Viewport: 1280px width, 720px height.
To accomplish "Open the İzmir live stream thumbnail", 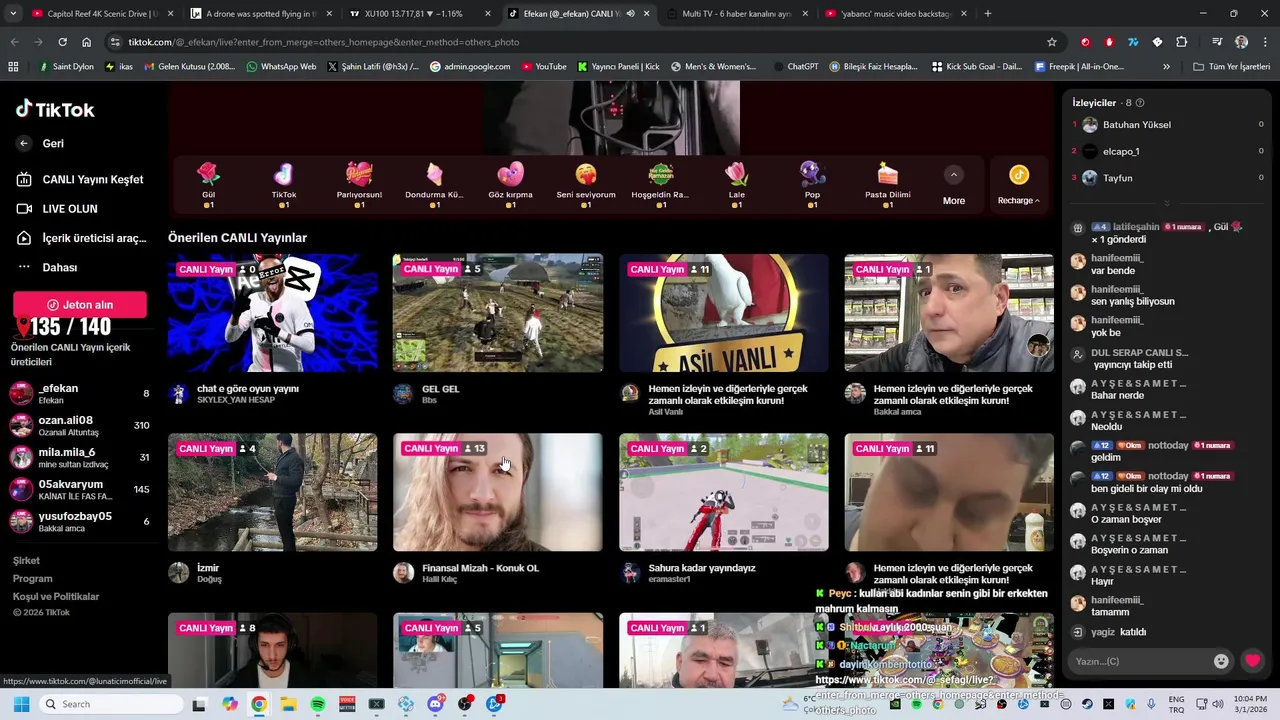I will (273, 492).
